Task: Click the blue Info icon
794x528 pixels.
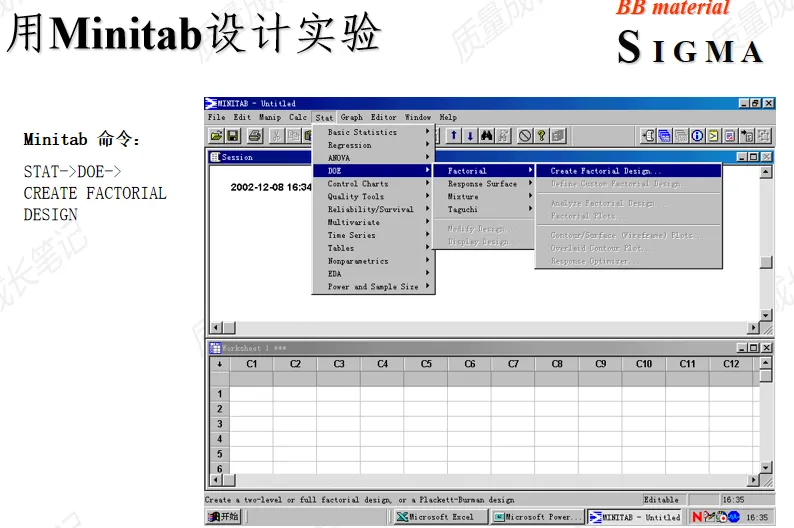Action: tap(697, 136)
